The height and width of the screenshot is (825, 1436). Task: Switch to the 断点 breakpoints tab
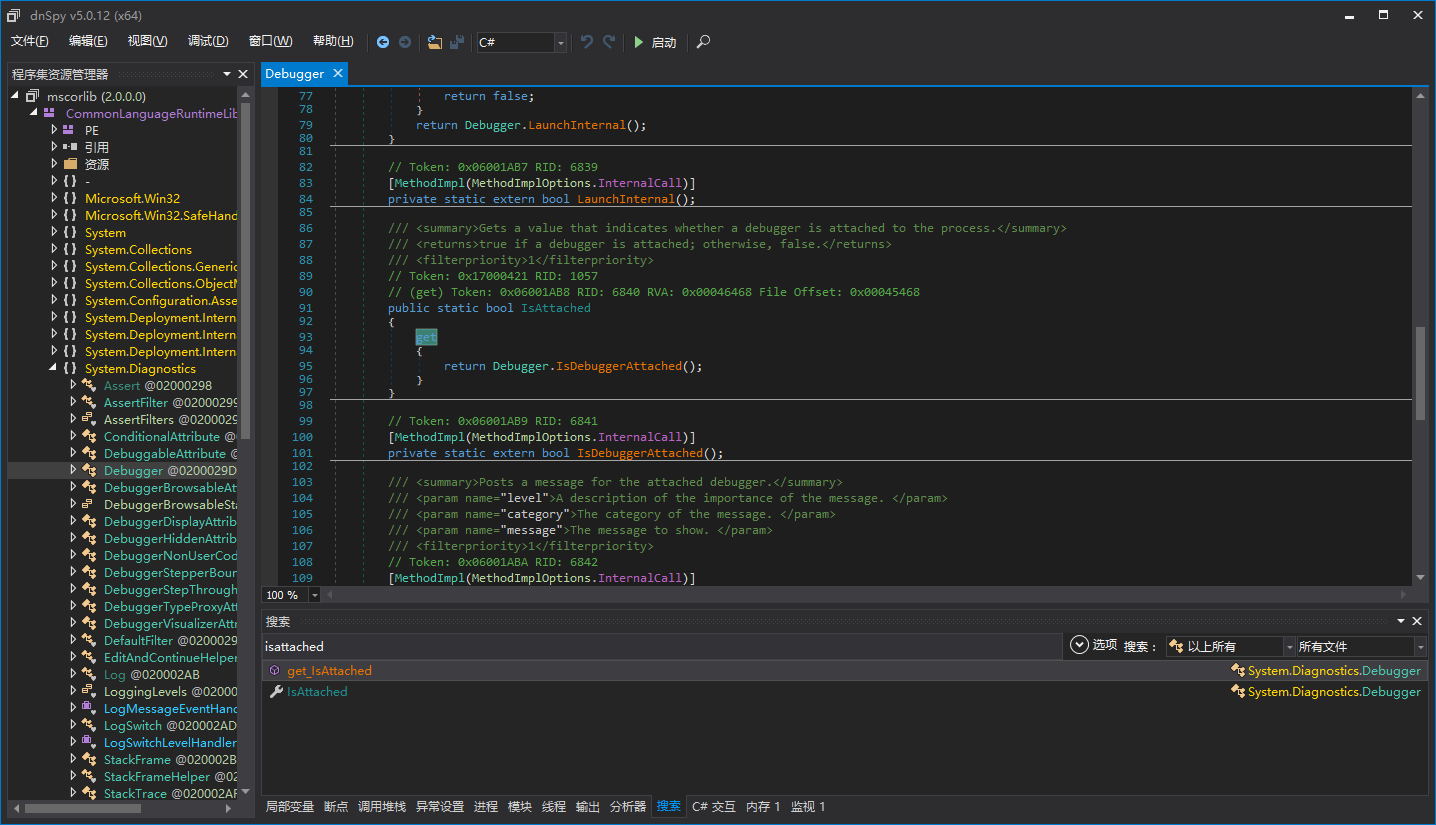coord(336,806)
